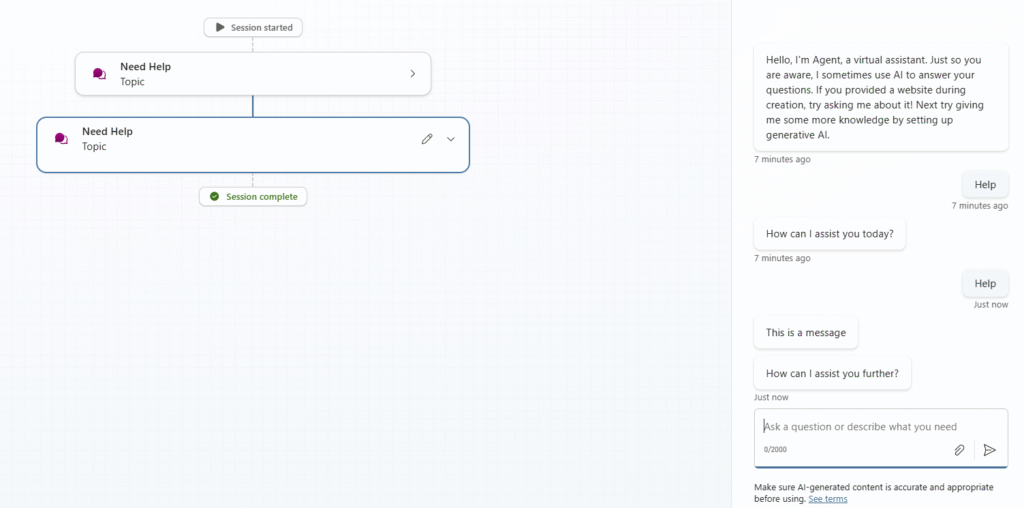Click "How can I assist you today?" message
Screen dimensions: 1024x508
829,234
